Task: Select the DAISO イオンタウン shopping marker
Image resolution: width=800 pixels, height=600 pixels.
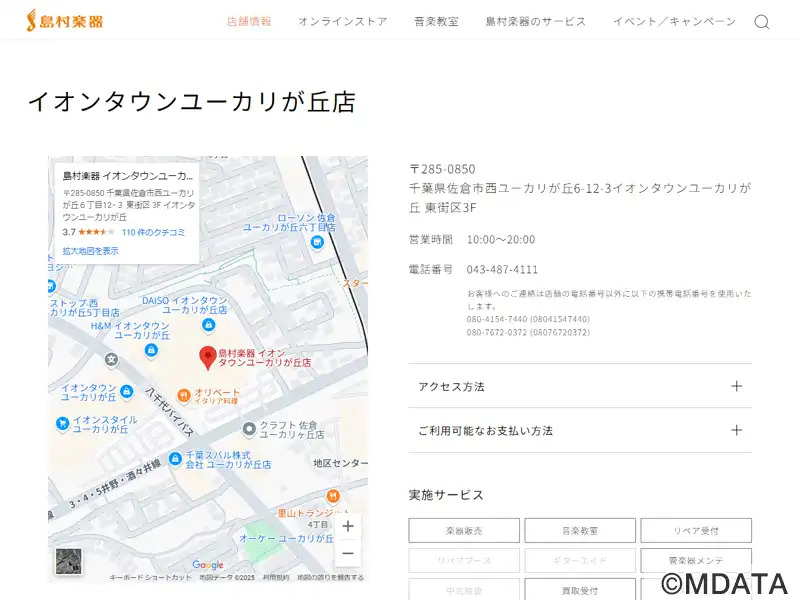Action: pos(208,324)
